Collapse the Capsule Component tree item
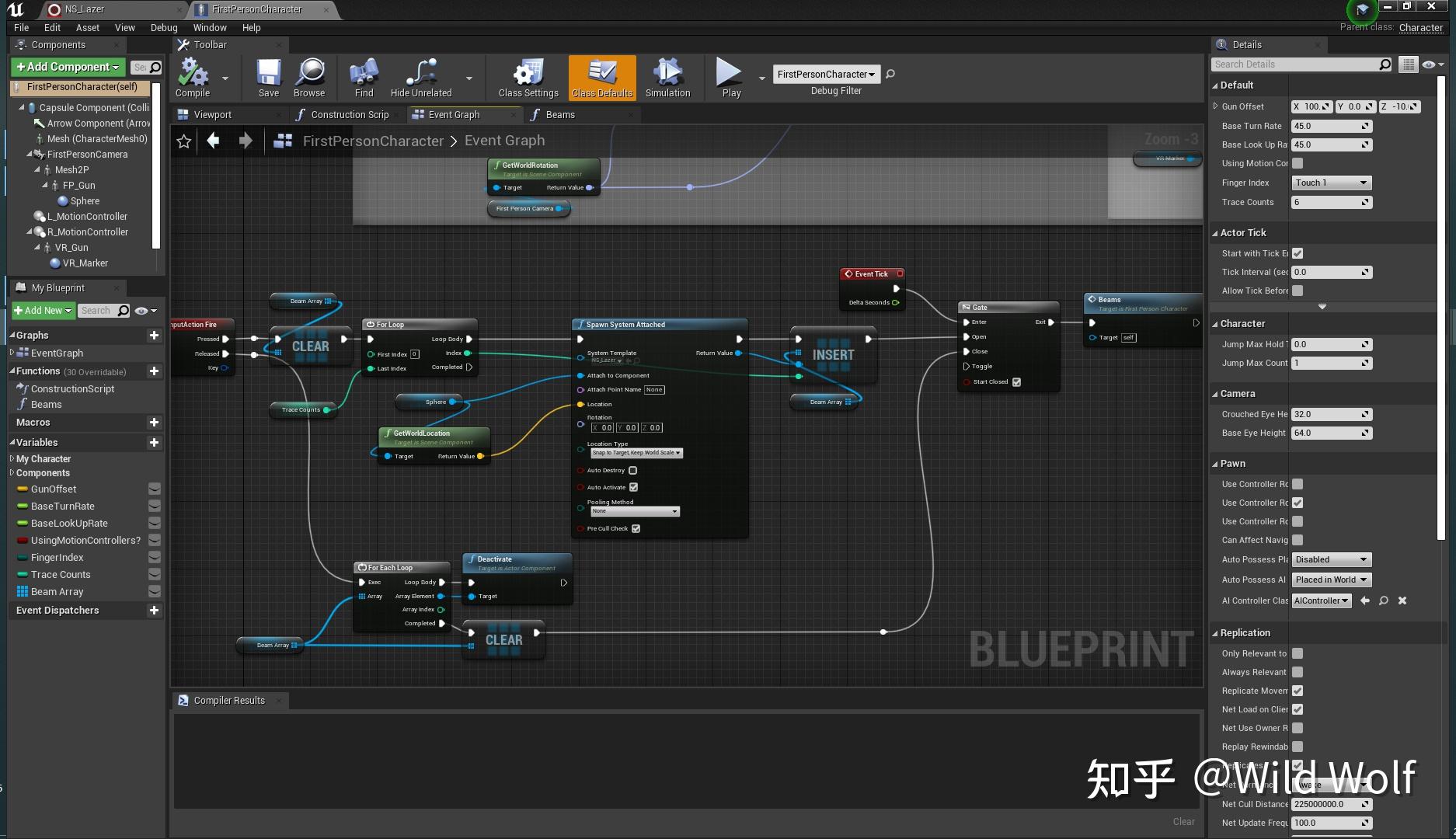1456x839 pixels. click(x=21, y=107)
